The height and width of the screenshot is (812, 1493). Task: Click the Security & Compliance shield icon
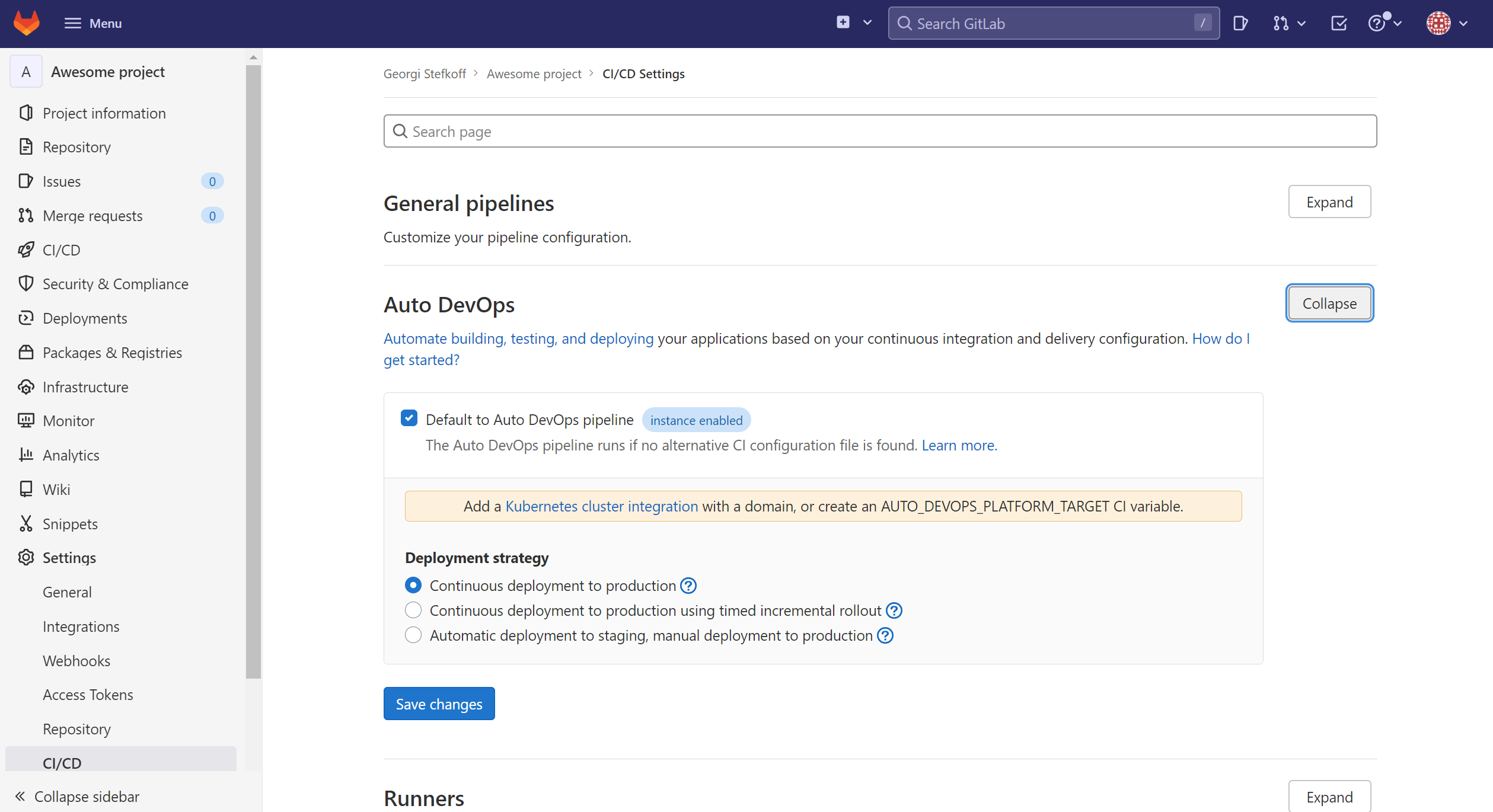(25, 283)
